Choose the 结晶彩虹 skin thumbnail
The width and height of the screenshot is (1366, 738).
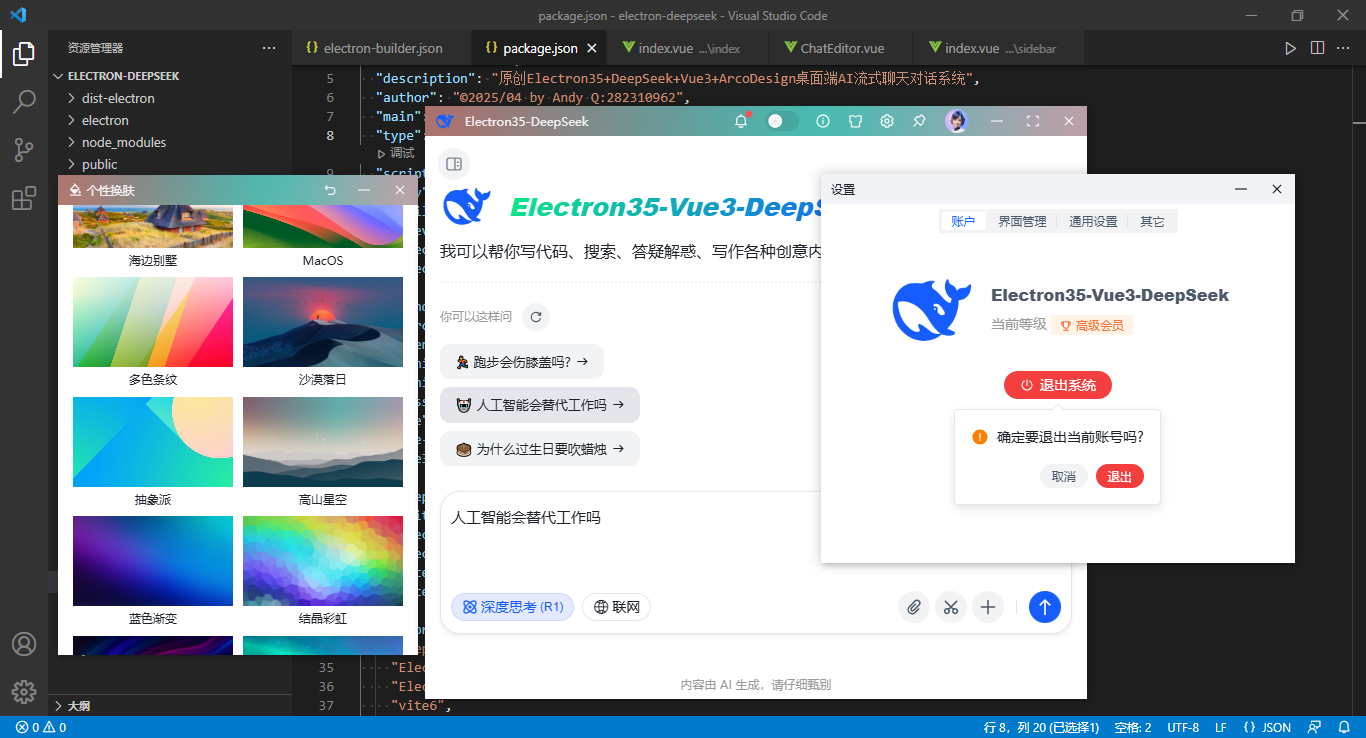pos(323,561)
